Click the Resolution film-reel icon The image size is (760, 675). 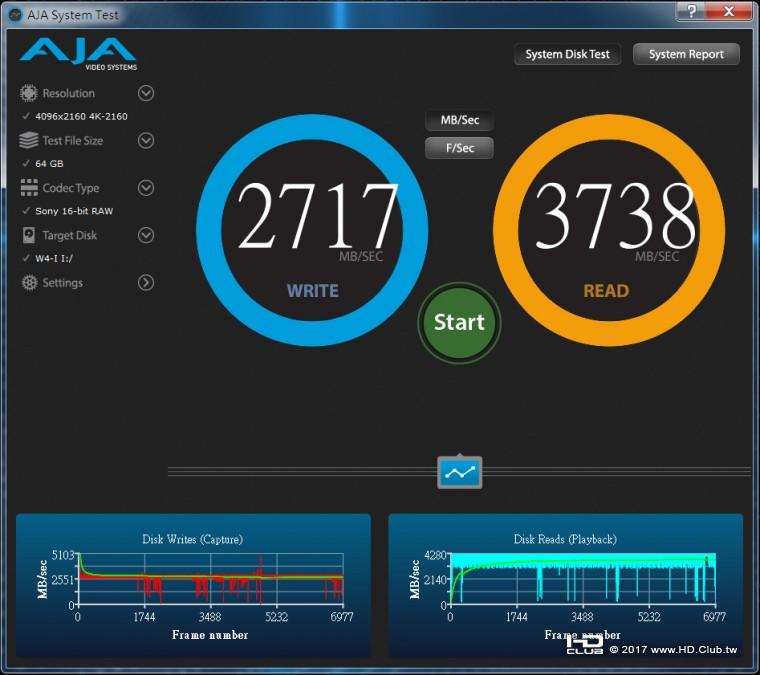click(x=28, y=93)
